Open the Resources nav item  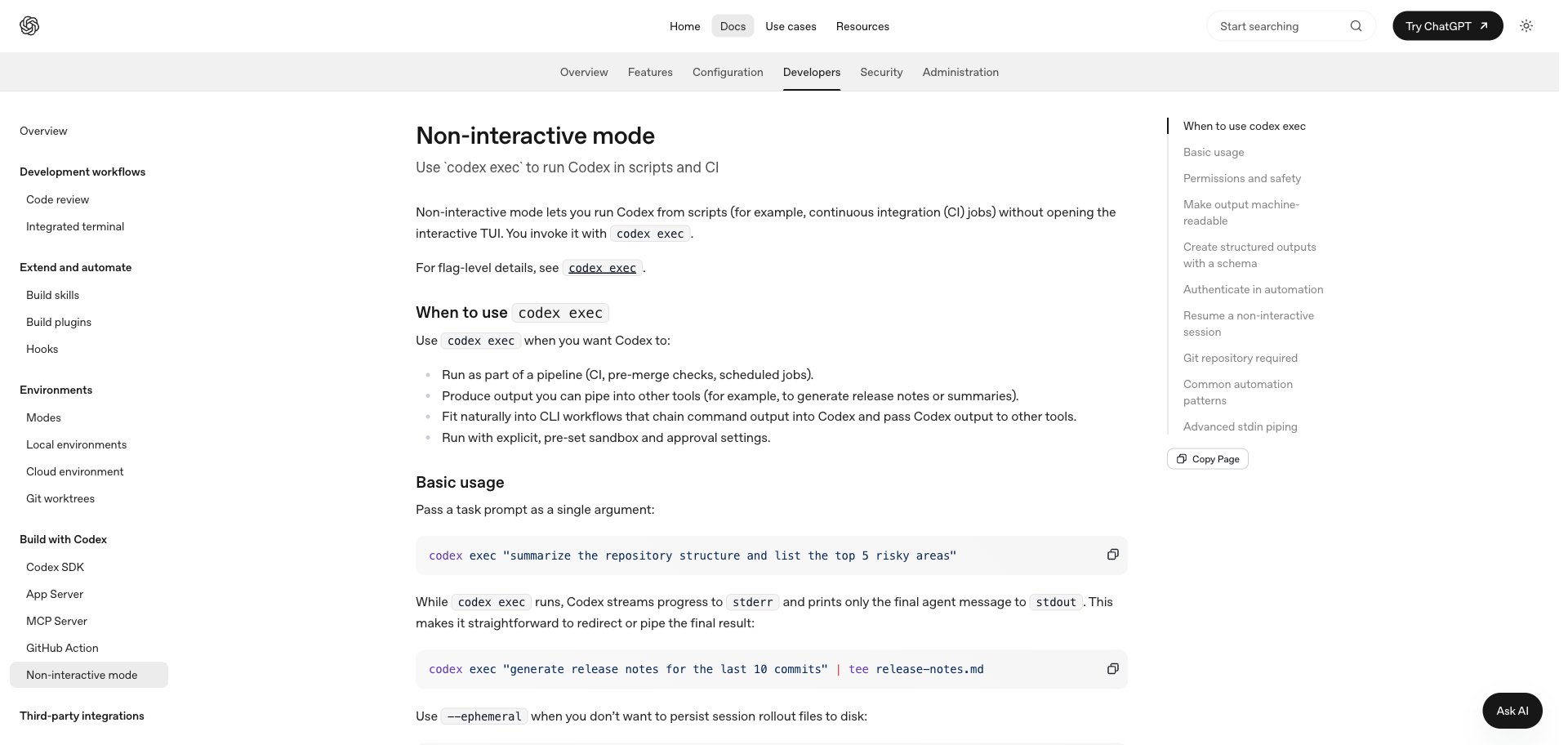tap(862, 26)
